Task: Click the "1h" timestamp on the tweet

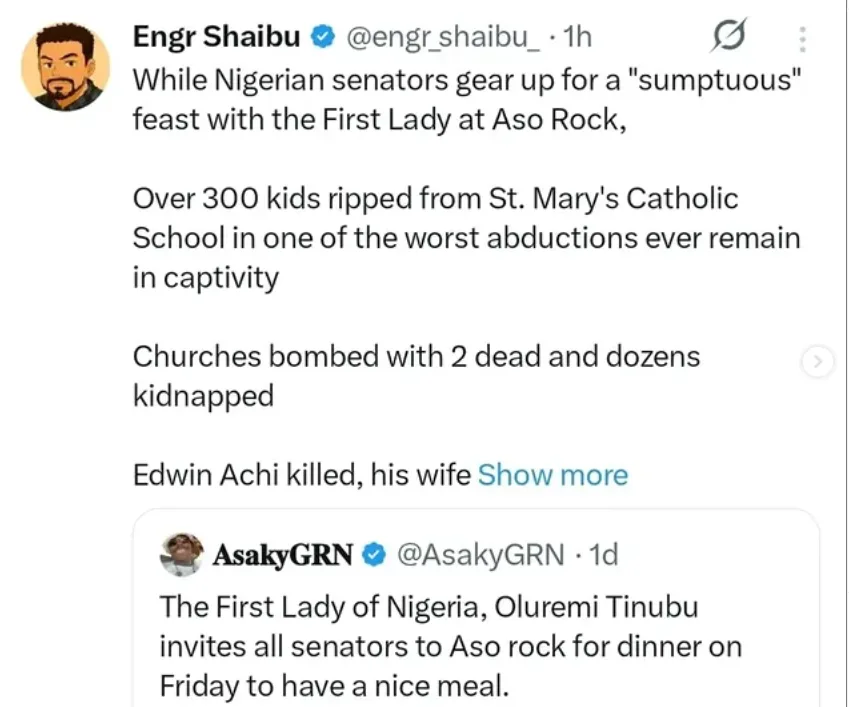Action: tap(578, 38)
